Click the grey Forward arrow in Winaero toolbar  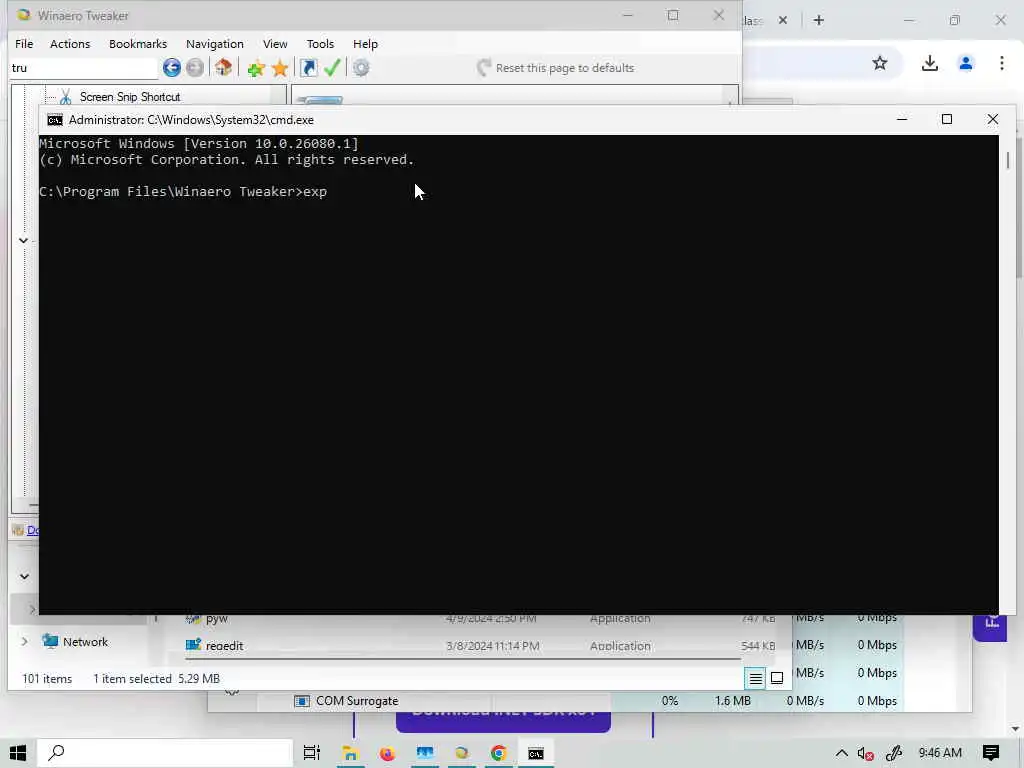click(195, 67)
